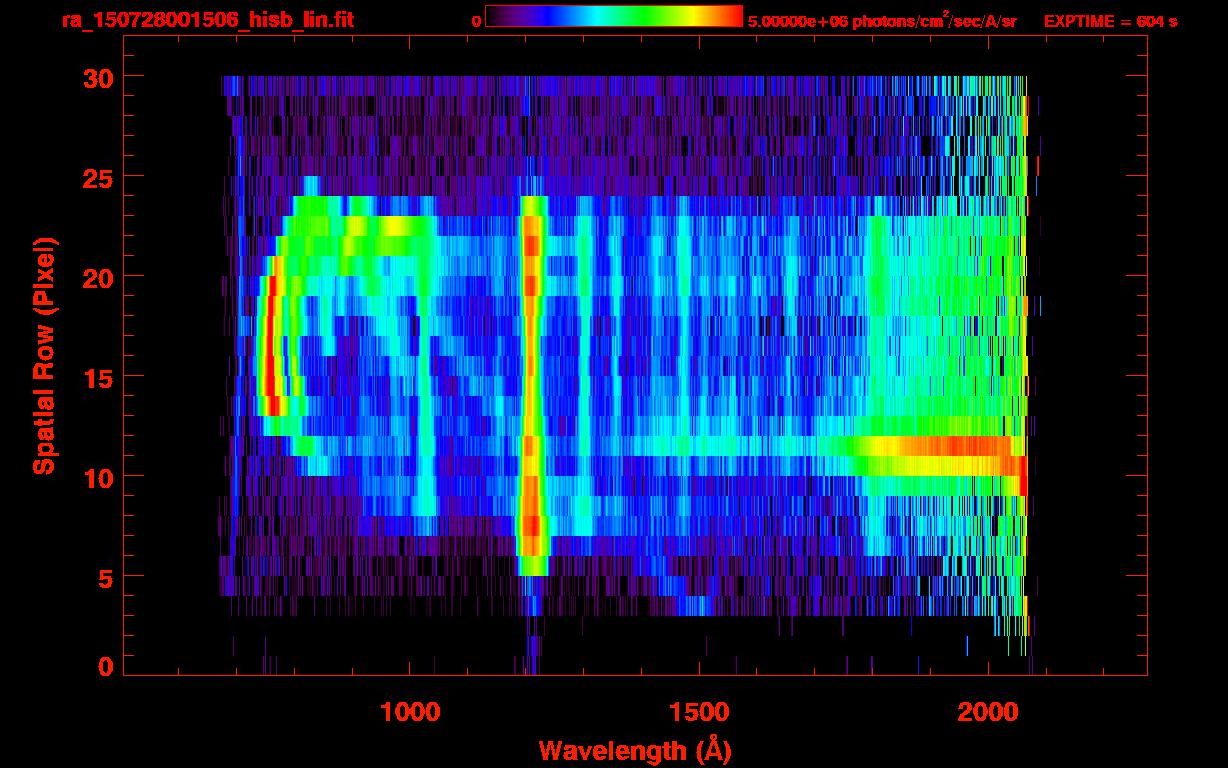The height and width of the screenshot is (768, 1228).
Task: Click the bright vertical emission line near 1216 Å
Action: 532,385
